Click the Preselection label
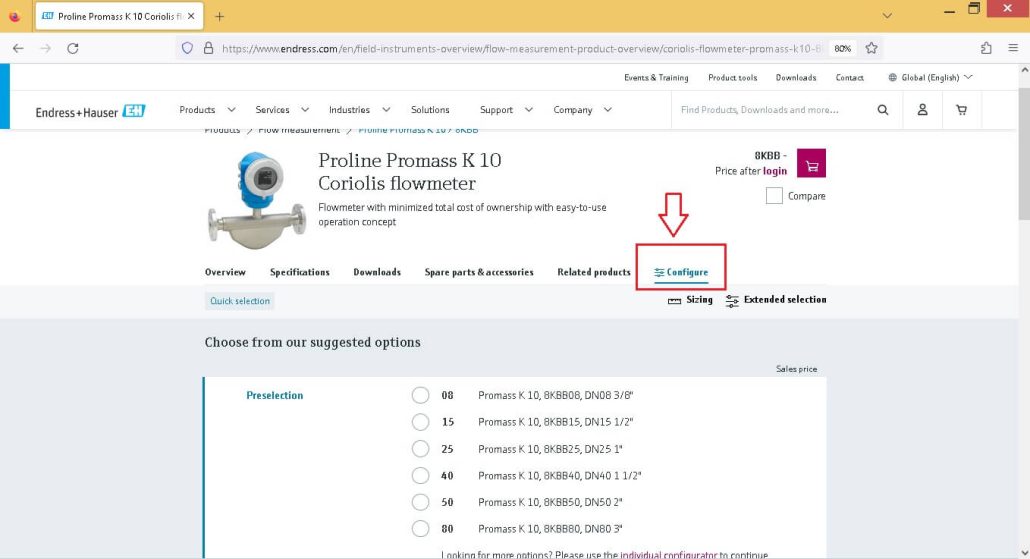Image resolution: width=1030 pixels, height=559 pixels. pos(275,395)
